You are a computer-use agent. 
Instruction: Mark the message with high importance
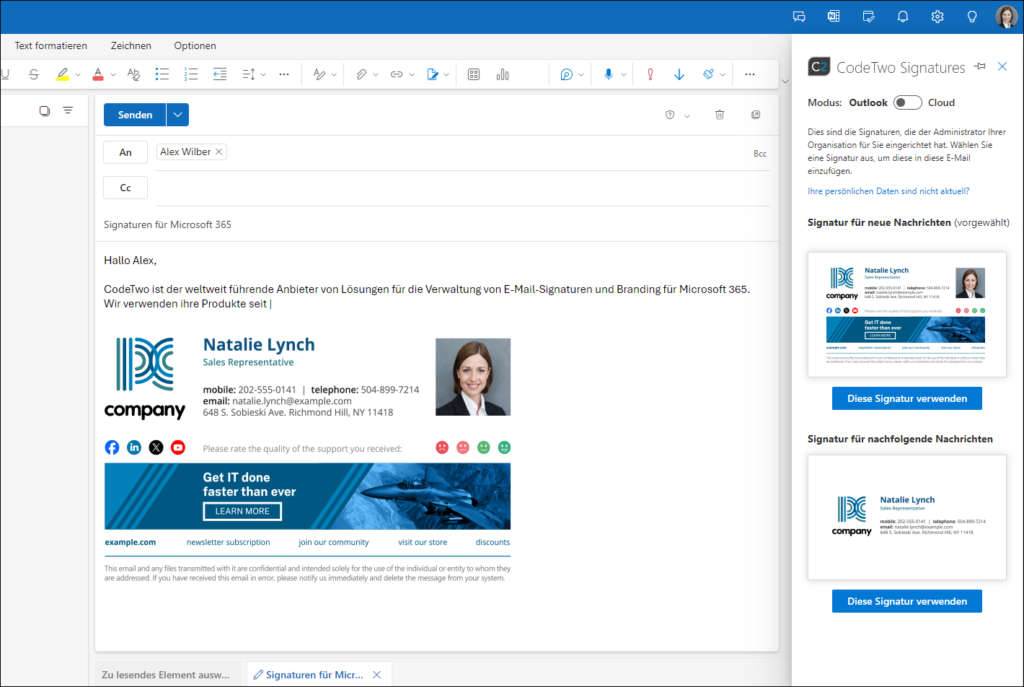pyautogui.click(x=648, y=74)
